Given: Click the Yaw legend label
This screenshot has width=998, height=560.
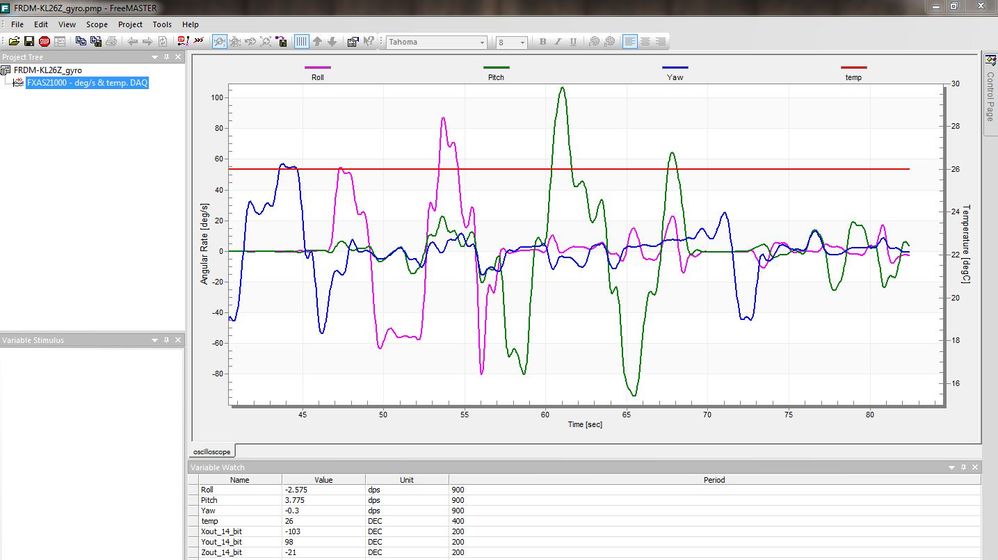Looking at the screenshot, I should [x=675, y=77].
